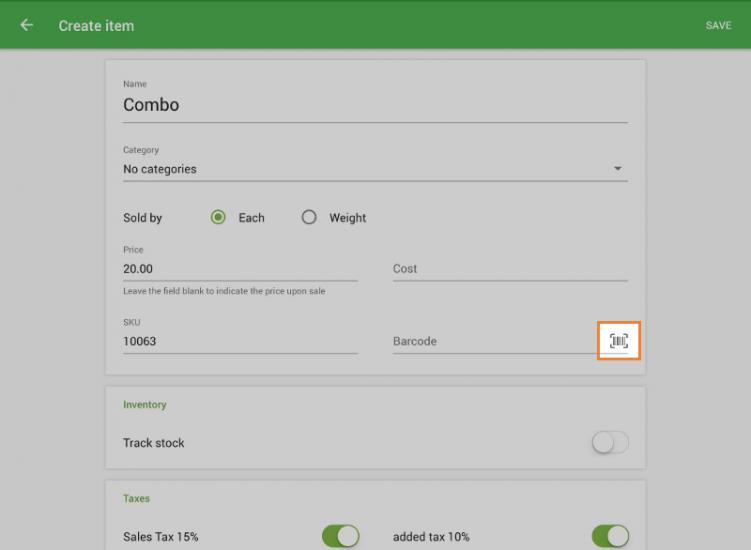Turn off the added tax 10% toggle
This screenshot has width=751, height=550.
point(610,537)
